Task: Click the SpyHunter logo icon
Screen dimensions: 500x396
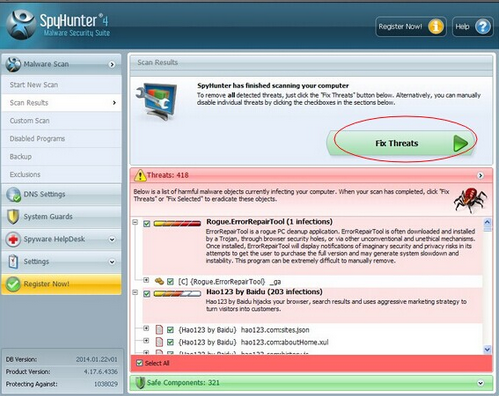Action: tap(21, 24)
